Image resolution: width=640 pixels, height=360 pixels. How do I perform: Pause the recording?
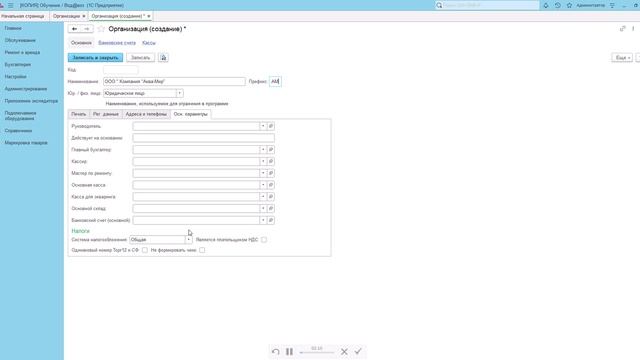(x=289, y=351)
